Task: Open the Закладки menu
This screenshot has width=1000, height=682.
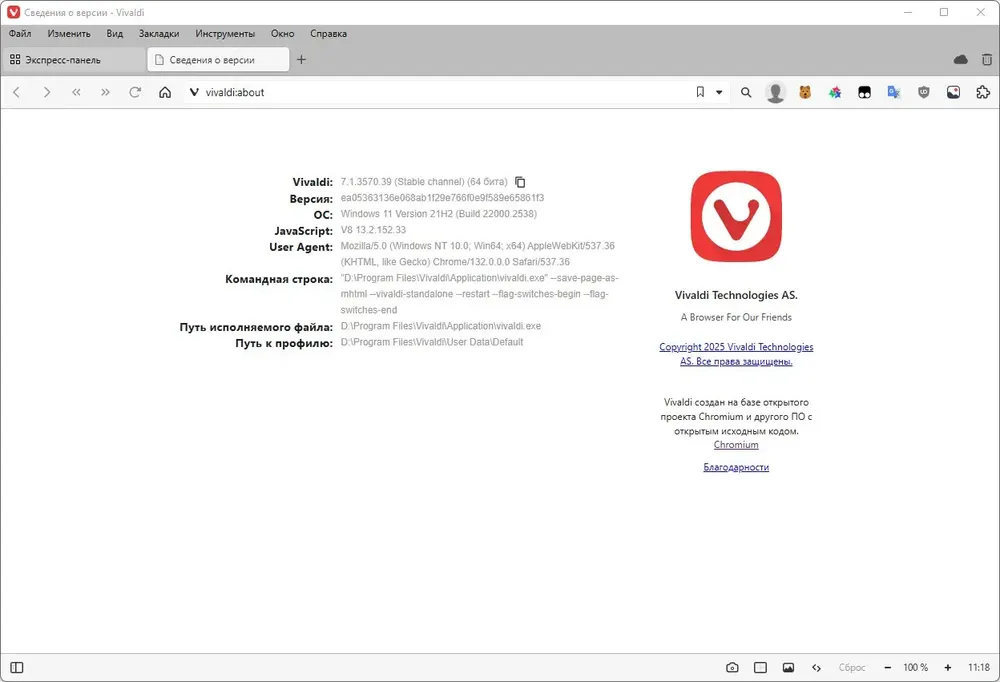Action: click(159, 34)
